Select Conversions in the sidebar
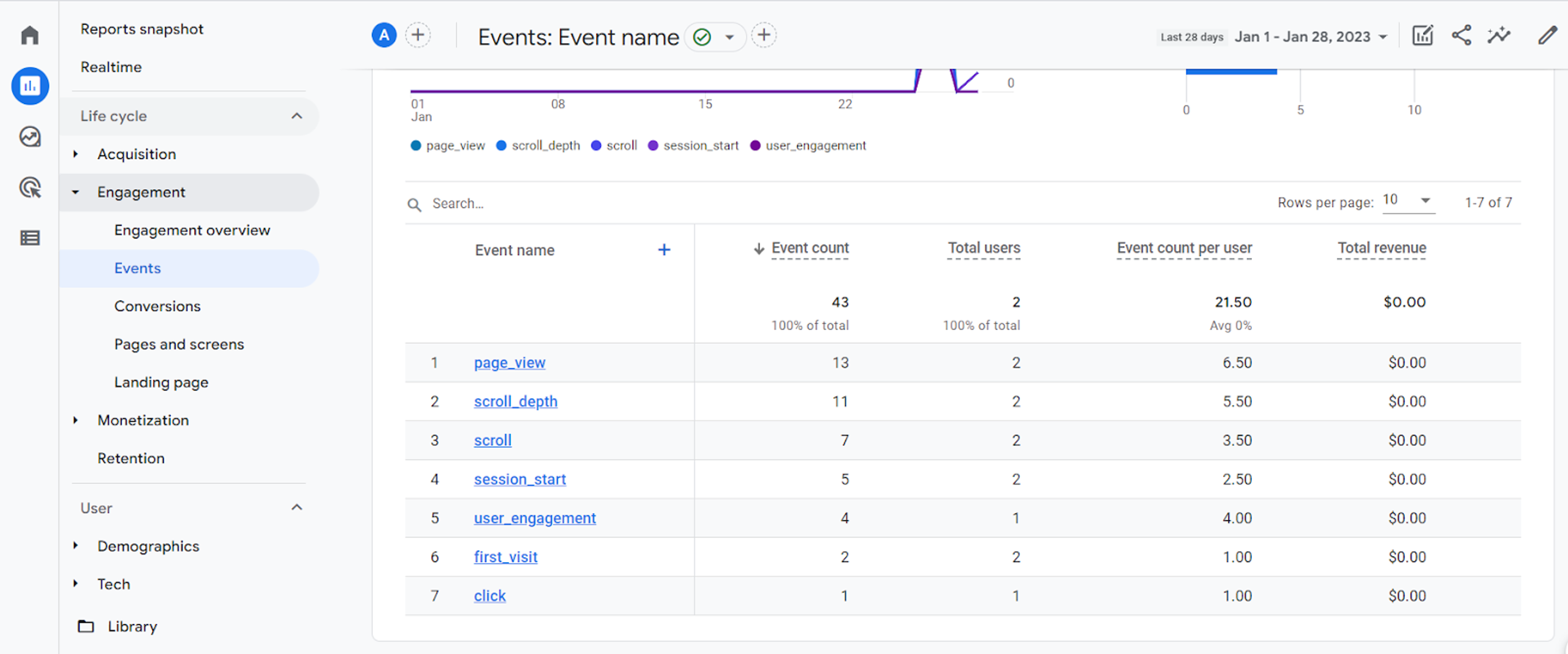 pos(157,306)
